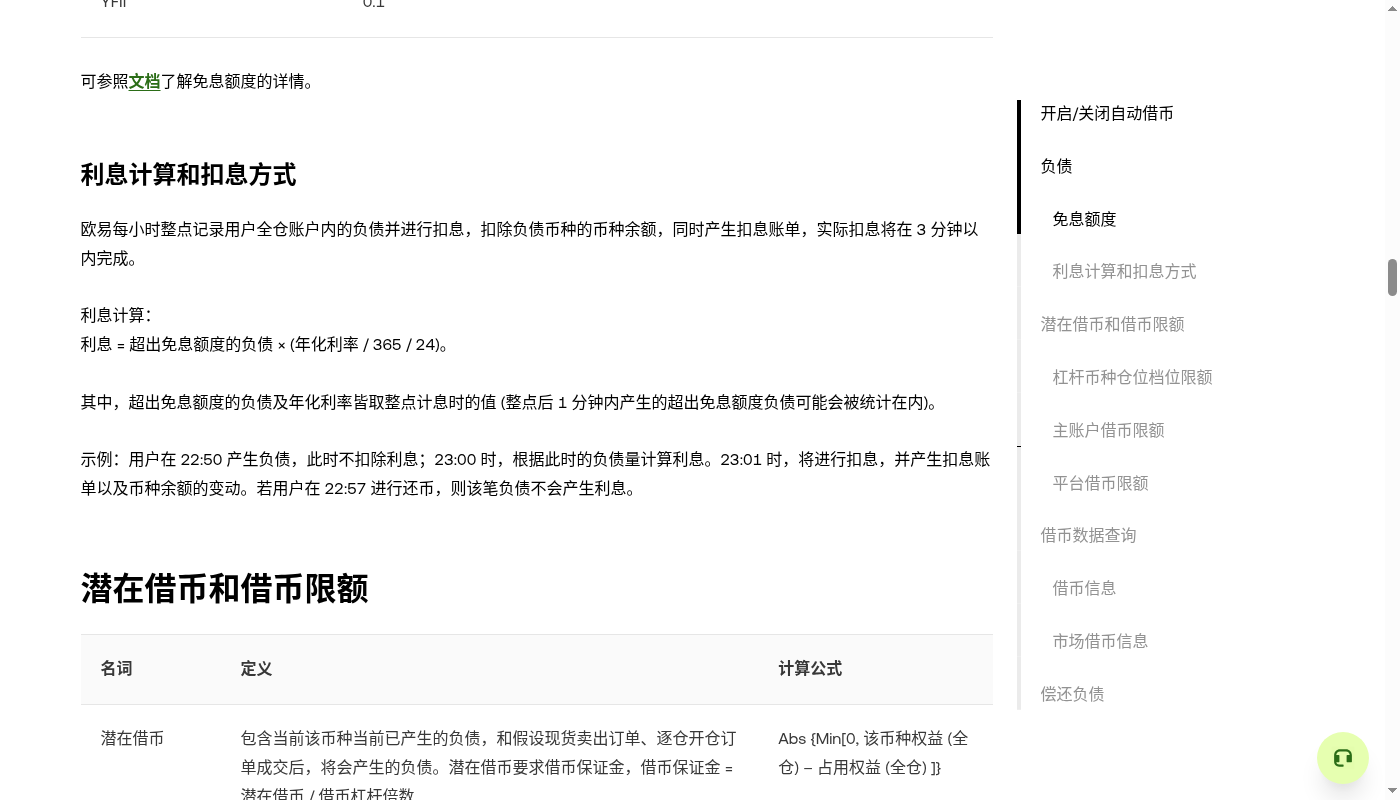Go to 平台借币限额 sidebar entry
This screenshot has height=800, width=1400.
coord(1100,483)
